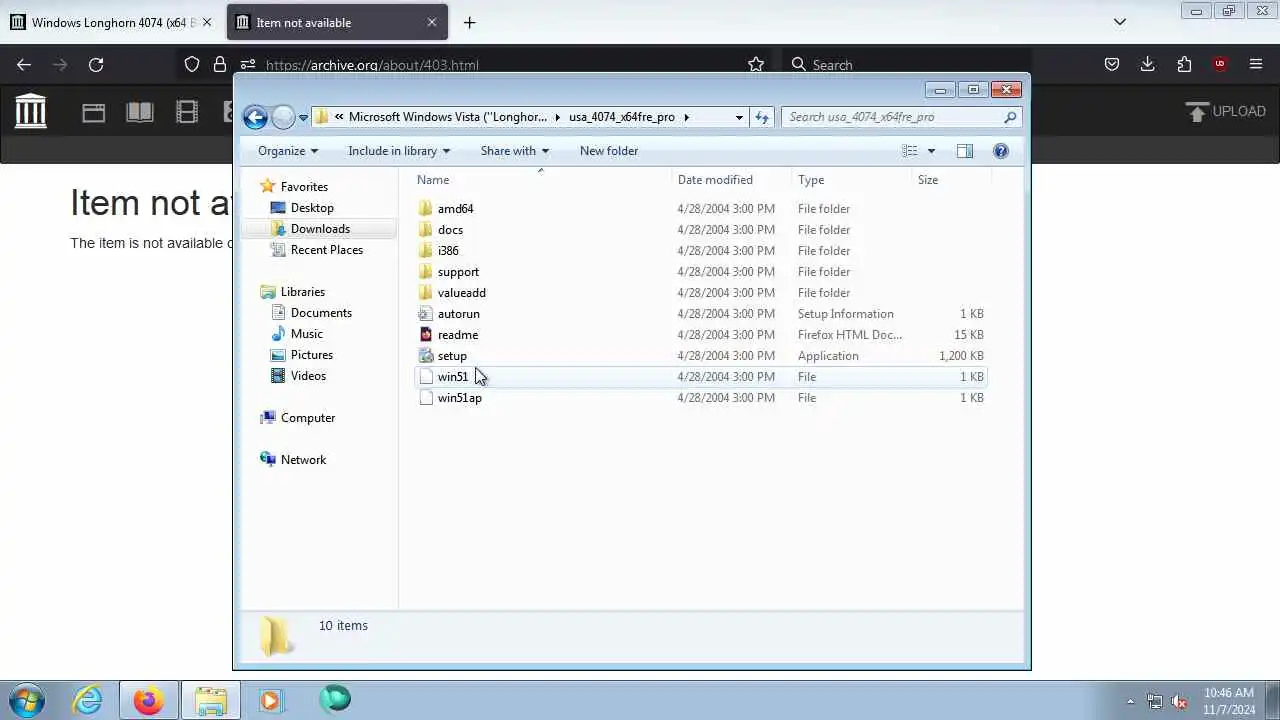Switch to the Windows Longhorn 4074 browser tab
Viewport: 1280px width, 720px height.
[111, 22]
